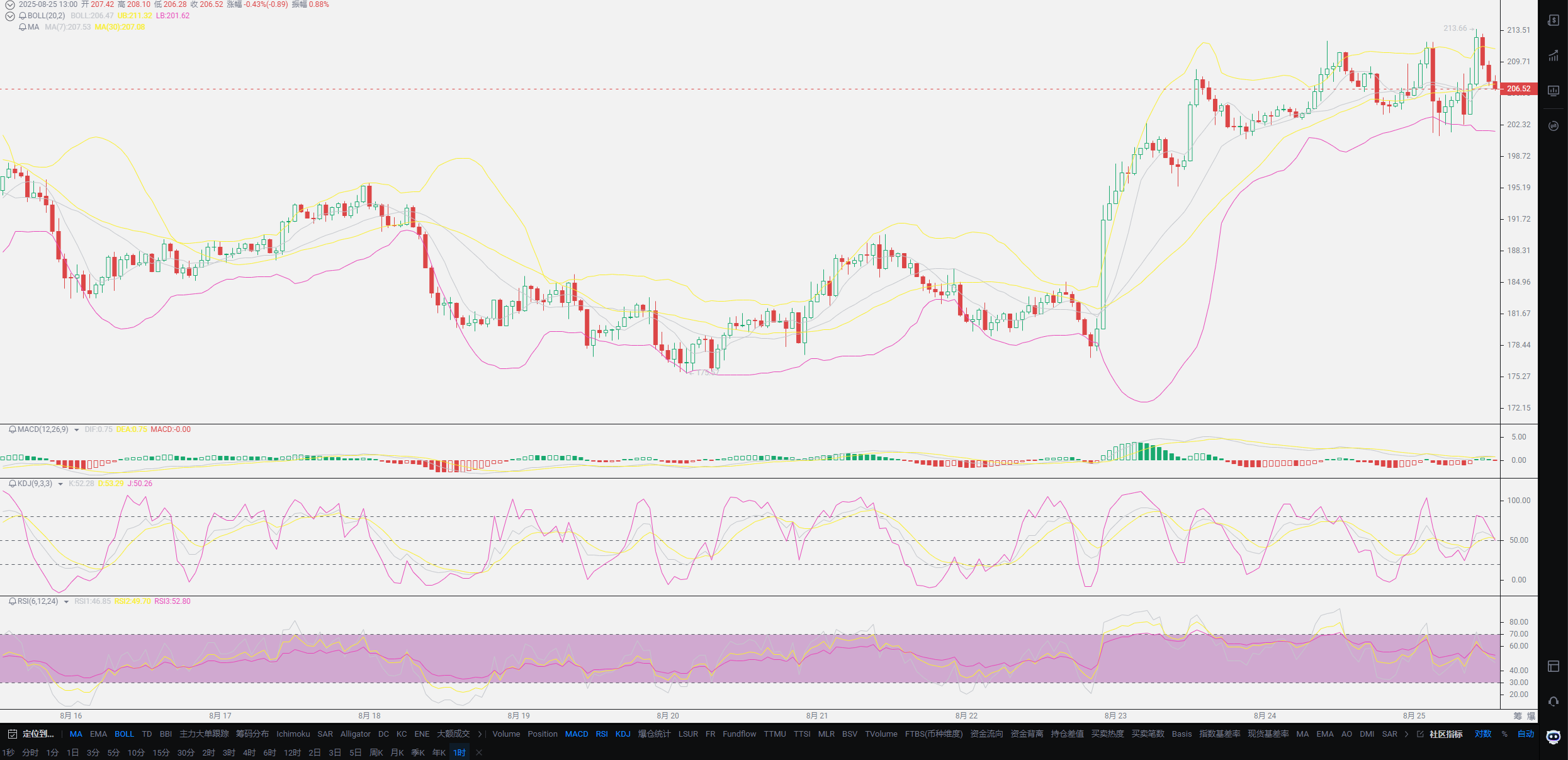Open the bar chart panel icon in sidebar
The width and height of the screenshot is (1568, 760).
coord(1553,91)
